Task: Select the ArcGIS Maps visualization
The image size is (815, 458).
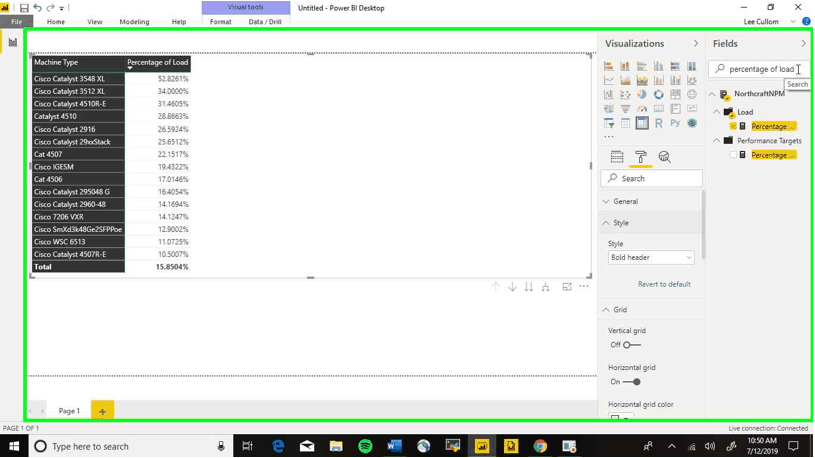Action: coord(692,123)
